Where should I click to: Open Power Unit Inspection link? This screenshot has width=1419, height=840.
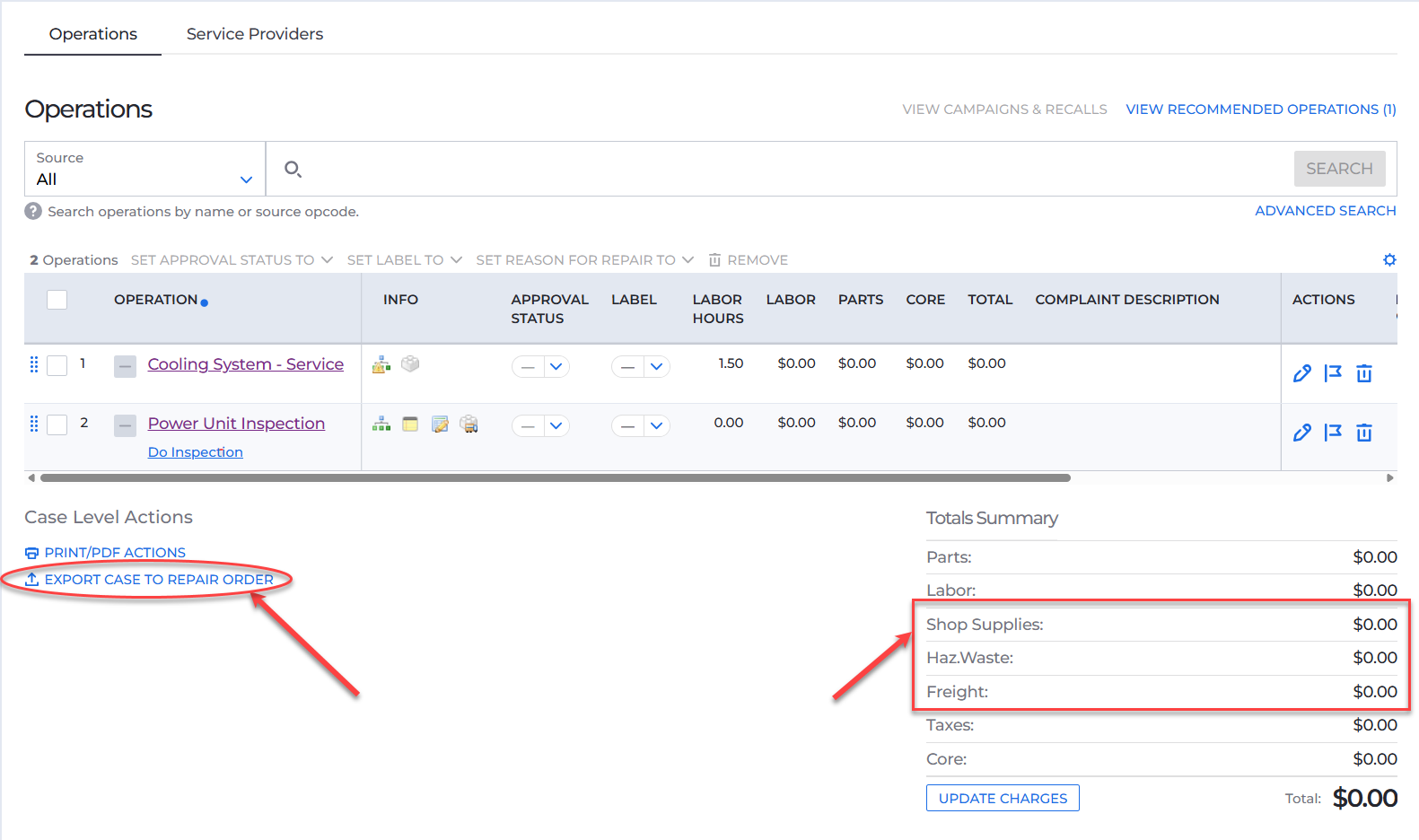click(x=236, y=424)
